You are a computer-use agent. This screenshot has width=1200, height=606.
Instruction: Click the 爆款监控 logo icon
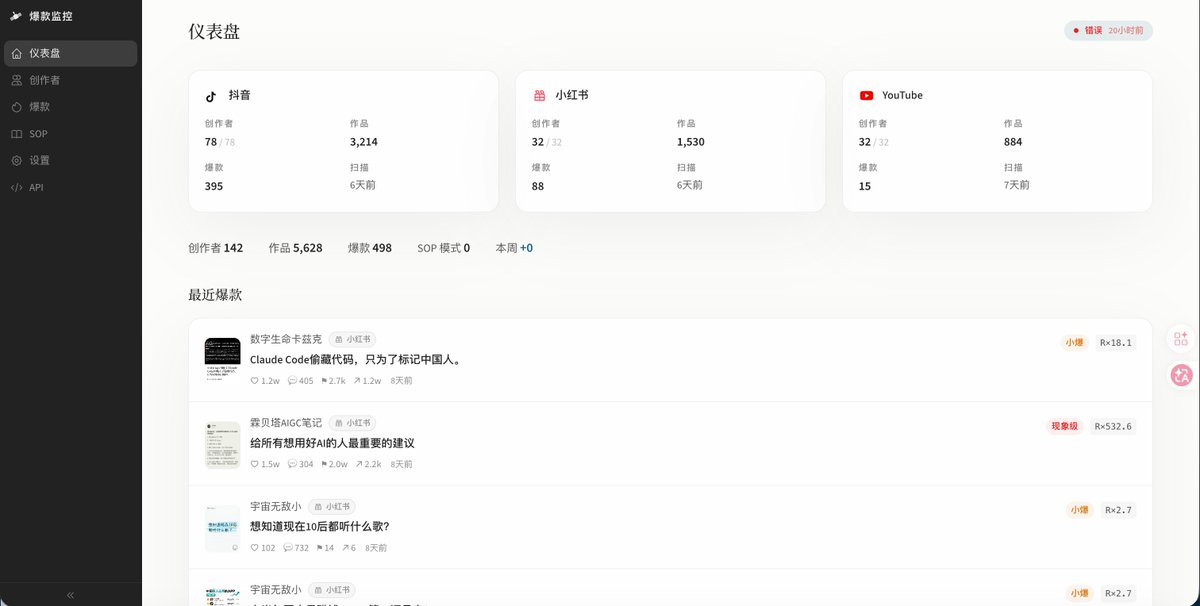tap(16, 16)
